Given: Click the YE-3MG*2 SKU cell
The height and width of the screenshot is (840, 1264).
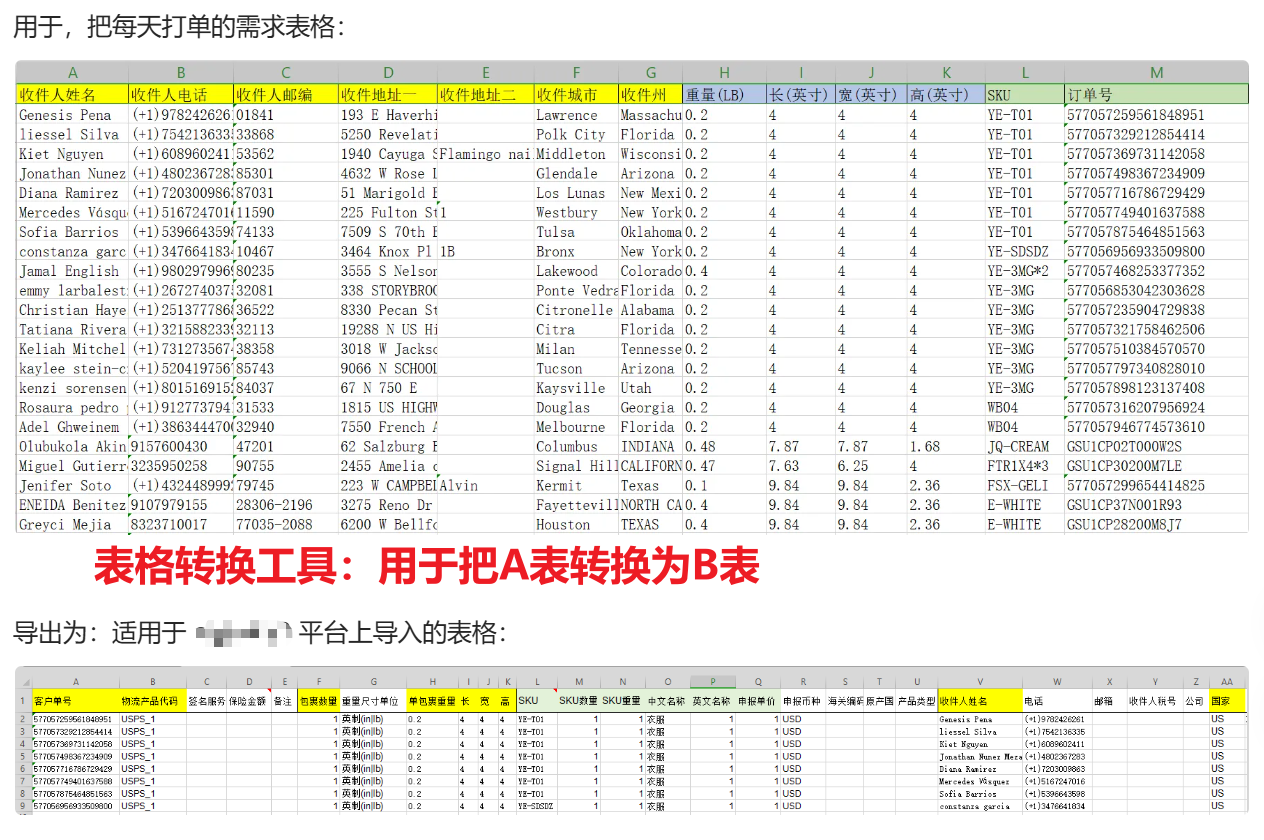Looking at the screenshot, I should pos(1025,271).
